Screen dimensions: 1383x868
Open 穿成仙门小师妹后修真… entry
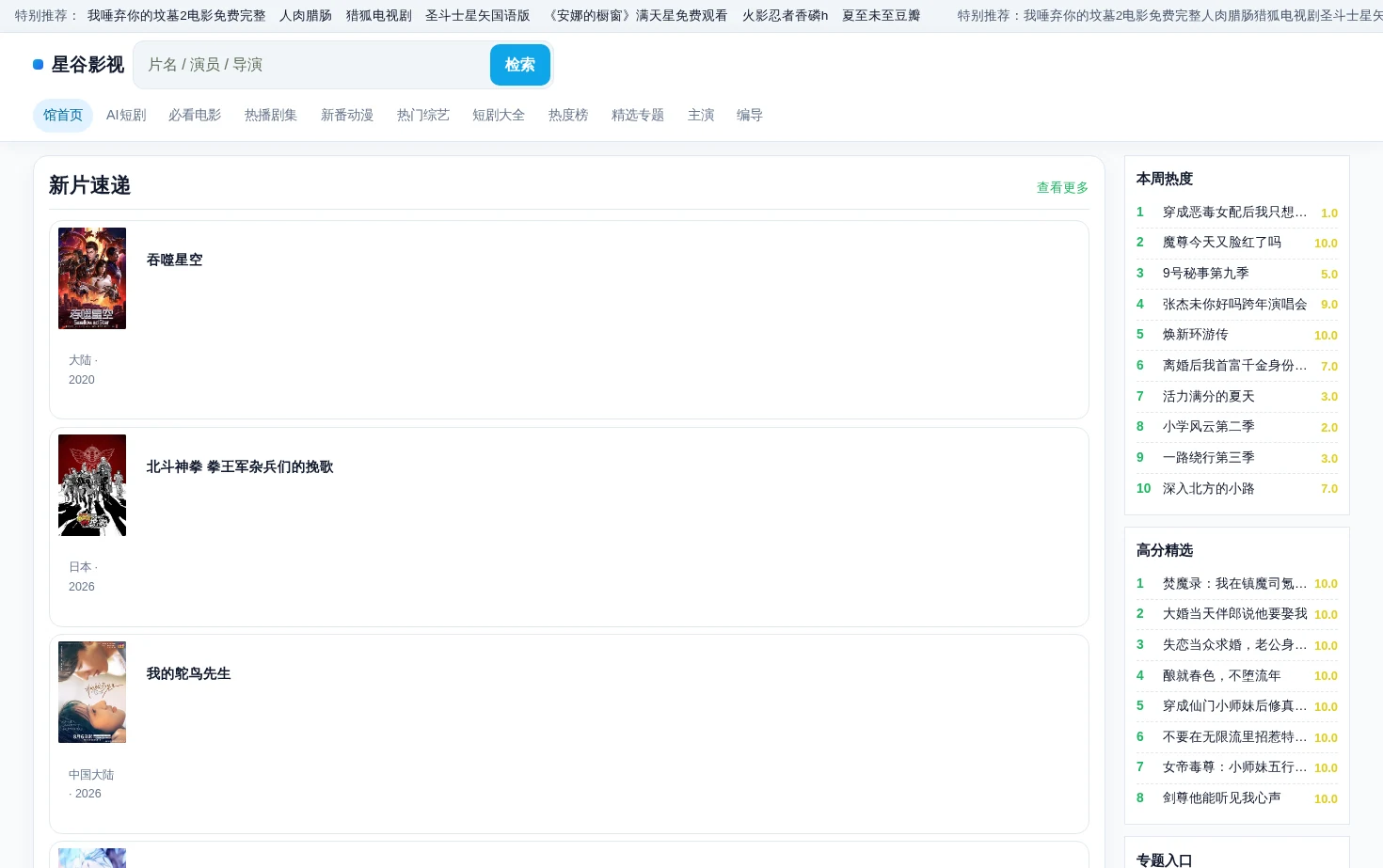pyautogui.click(x=1237, y=706)
